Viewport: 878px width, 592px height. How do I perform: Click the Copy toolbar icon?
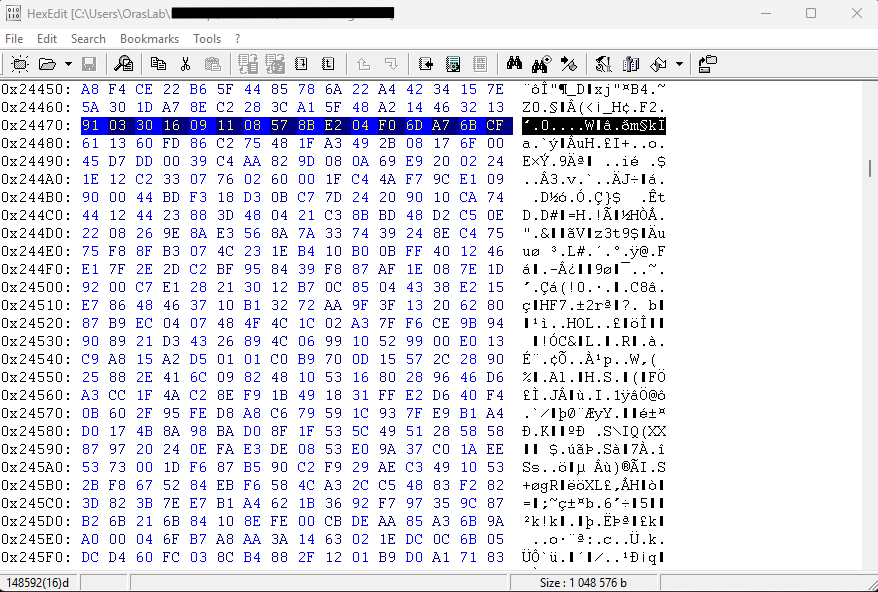(158, 64)
